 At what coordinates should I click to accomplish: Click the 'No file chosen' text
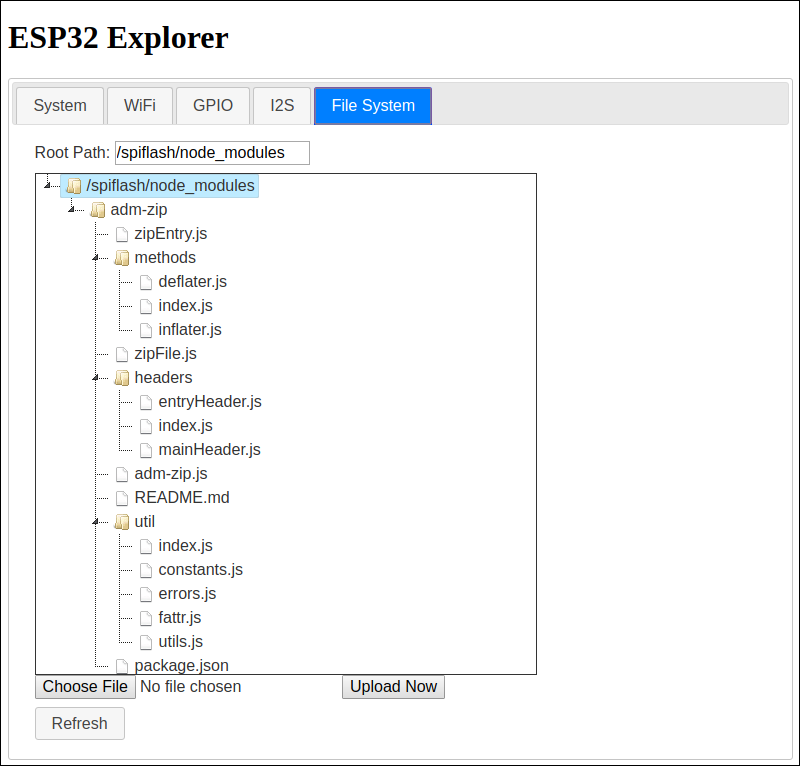click(x=190, y=687)
